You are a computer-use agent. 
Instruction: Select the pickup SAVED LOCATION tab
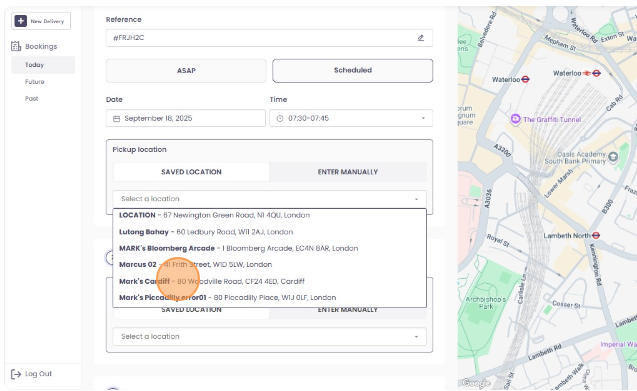[191, 172]
